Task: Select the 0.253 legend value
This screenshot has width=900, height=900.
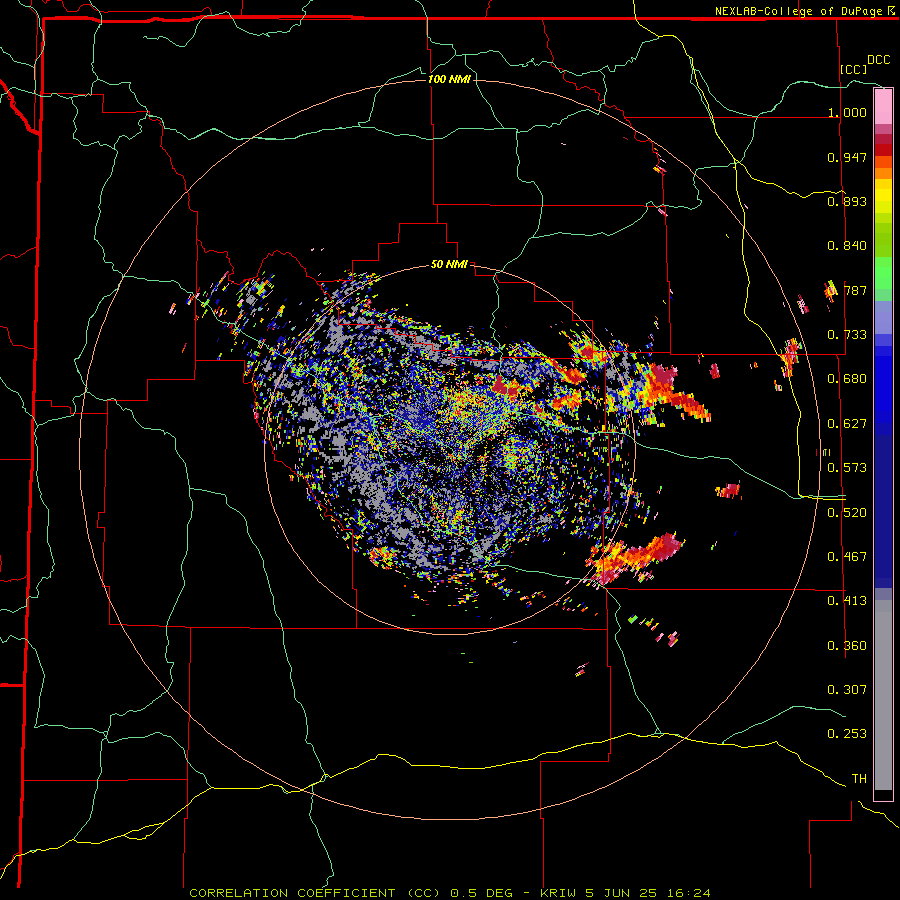Action: point(847,734)
